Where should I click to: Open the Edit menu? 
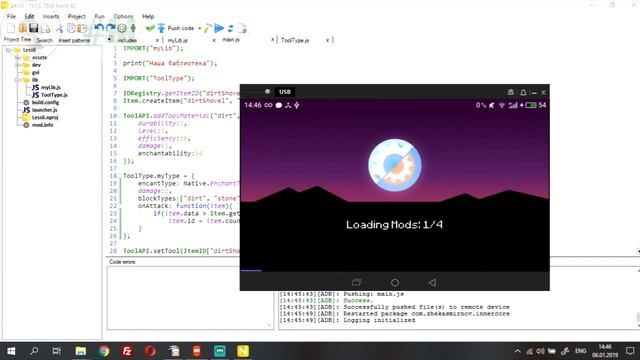[x=29, y=16]
